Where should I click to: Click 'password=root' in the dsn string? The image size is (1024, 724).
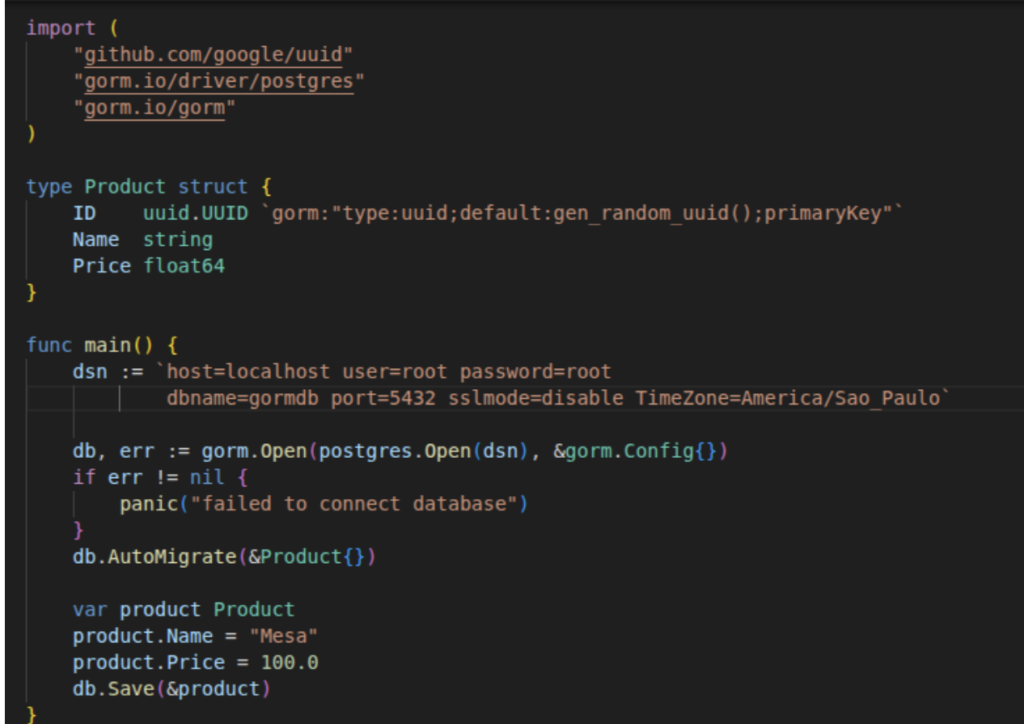click(535, 371)
